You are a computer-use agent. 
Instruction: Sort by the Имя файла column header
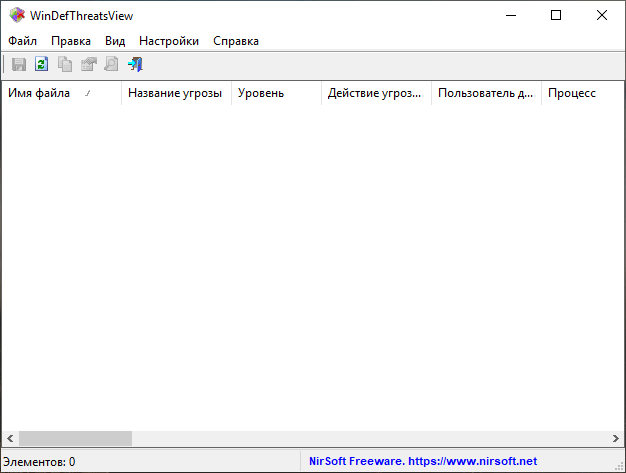tap(61, 93)
